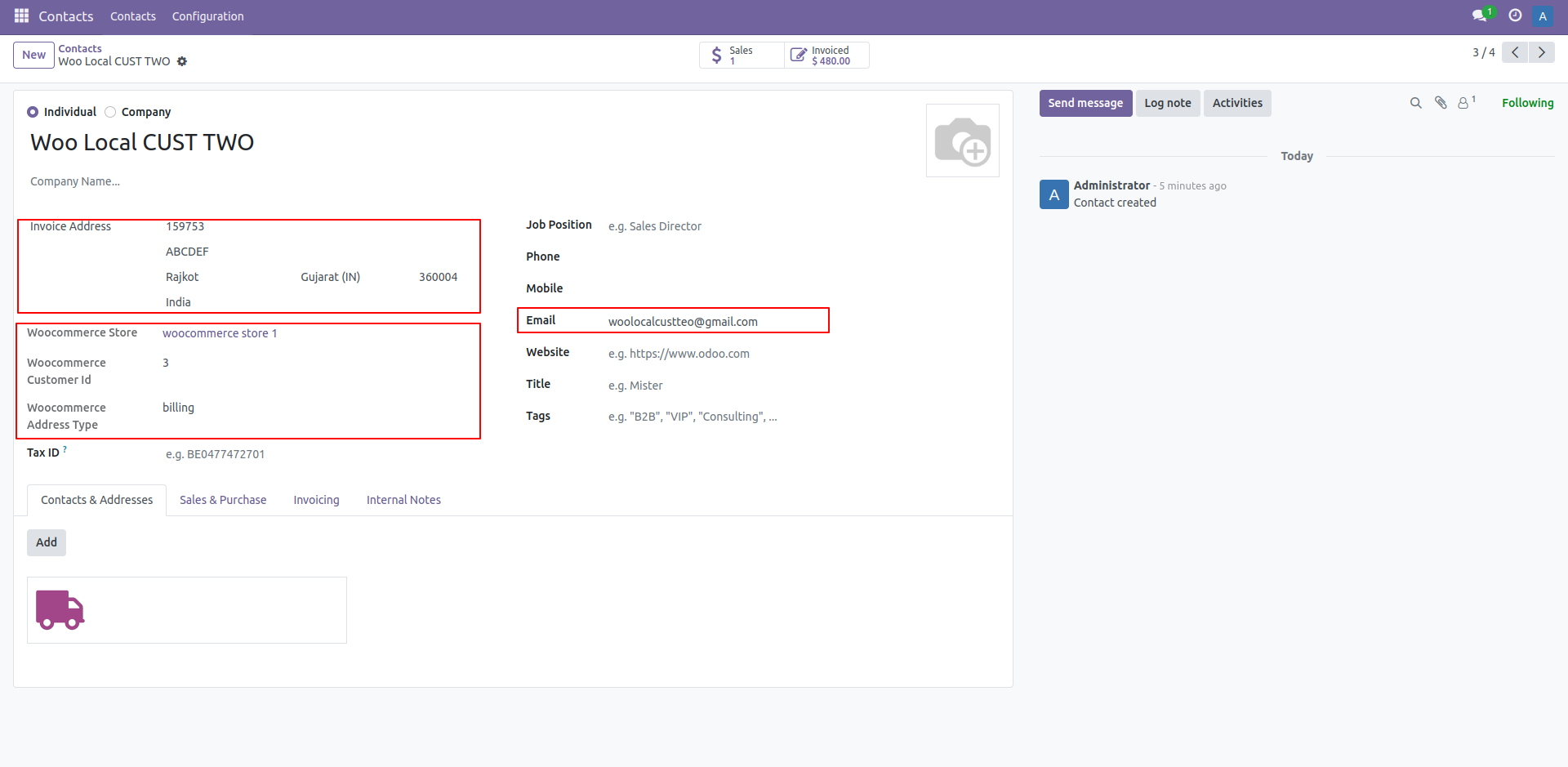
Task: Go to next record arrow
Action: tap(1541, 52)
